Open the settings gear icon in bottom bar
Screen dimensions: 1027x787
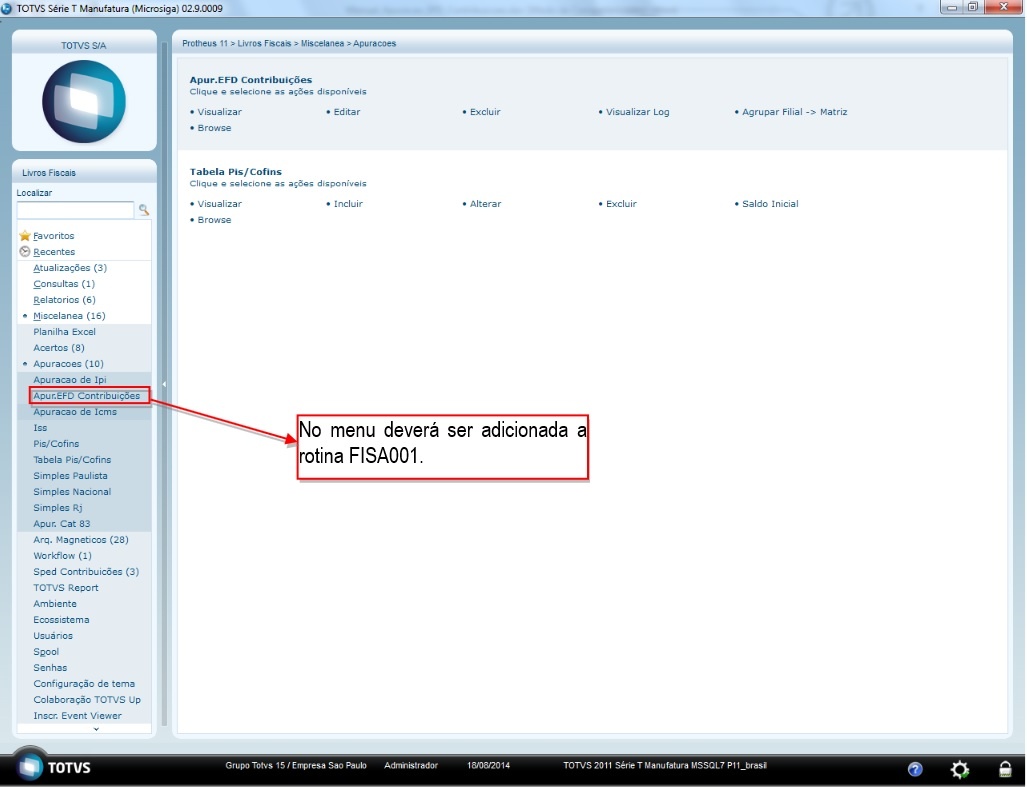[960, 769]
